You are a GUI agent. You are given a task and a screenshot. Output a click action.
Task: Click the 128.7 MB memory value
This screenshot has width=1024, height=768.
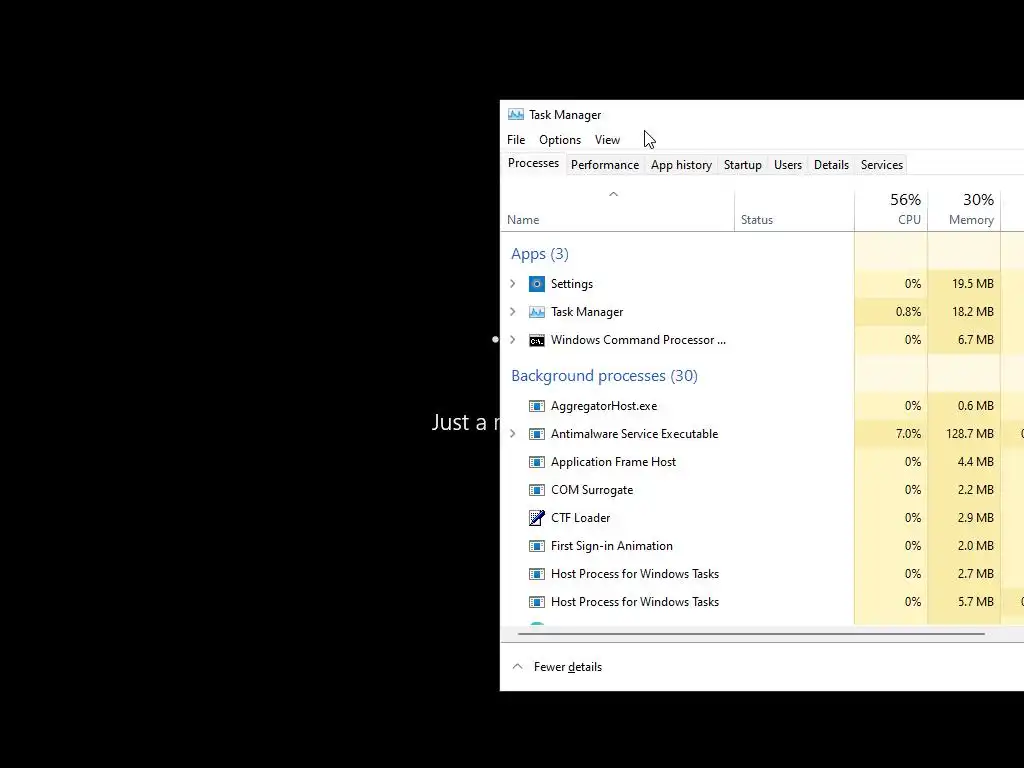(x=970, y=434)
